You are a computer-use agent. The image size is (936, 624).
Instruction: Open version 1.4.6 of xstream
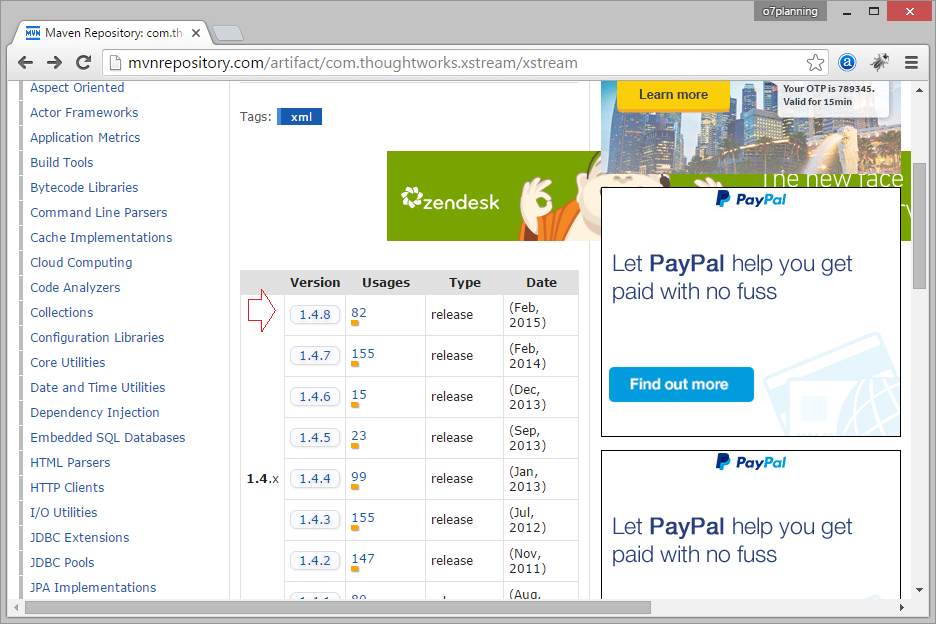[x=315, y=397]
